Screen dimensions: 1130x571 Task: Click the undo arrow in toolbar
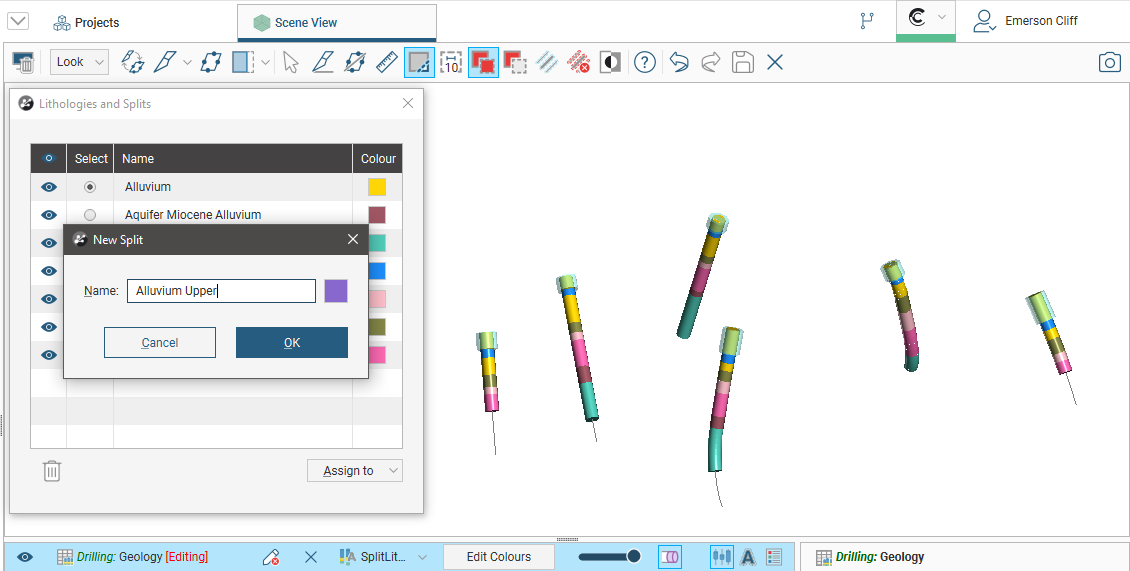pyautogui.click(x=679, y=62)
